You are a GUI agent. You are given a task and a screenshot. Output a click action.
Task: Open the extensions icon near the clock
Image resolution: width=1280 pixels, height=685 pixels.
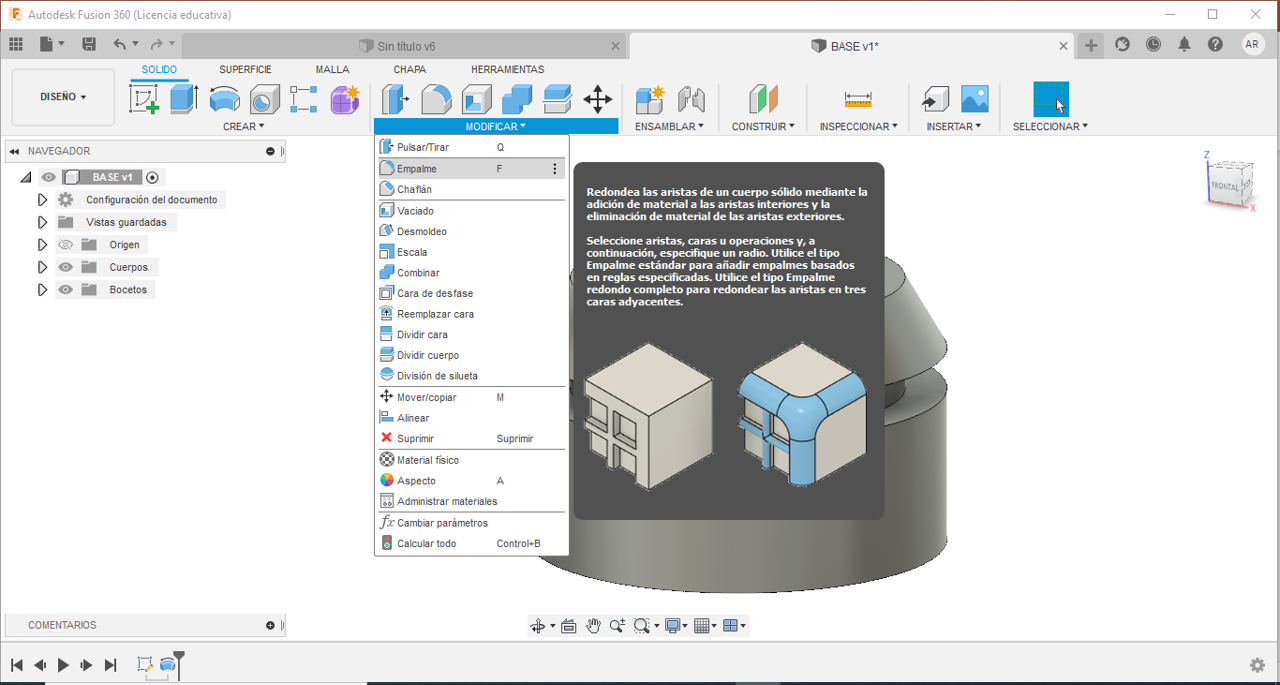pyautogui.click(x=1122, y=45)
